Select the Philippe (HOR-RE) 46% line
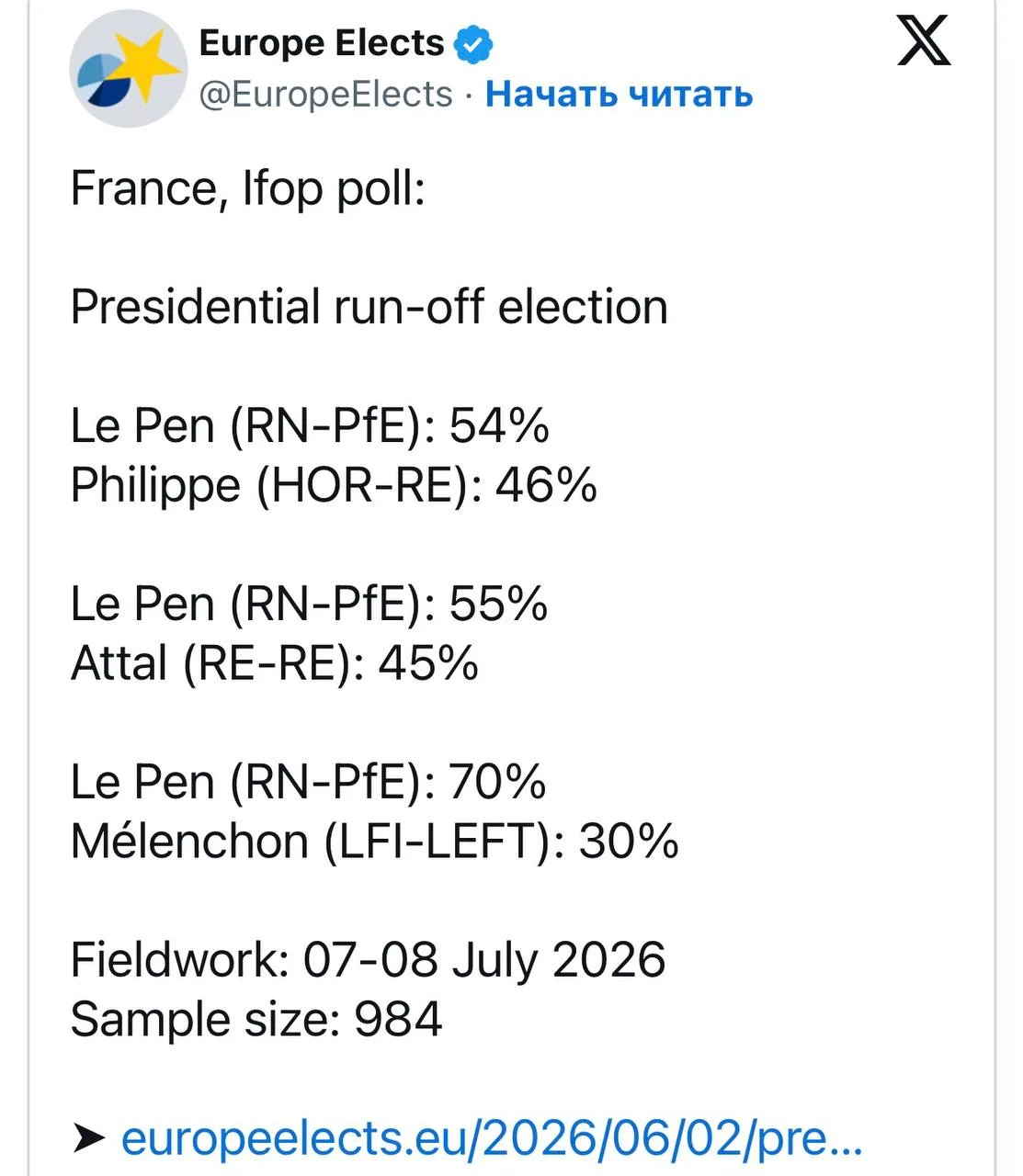 coord(334,485)
